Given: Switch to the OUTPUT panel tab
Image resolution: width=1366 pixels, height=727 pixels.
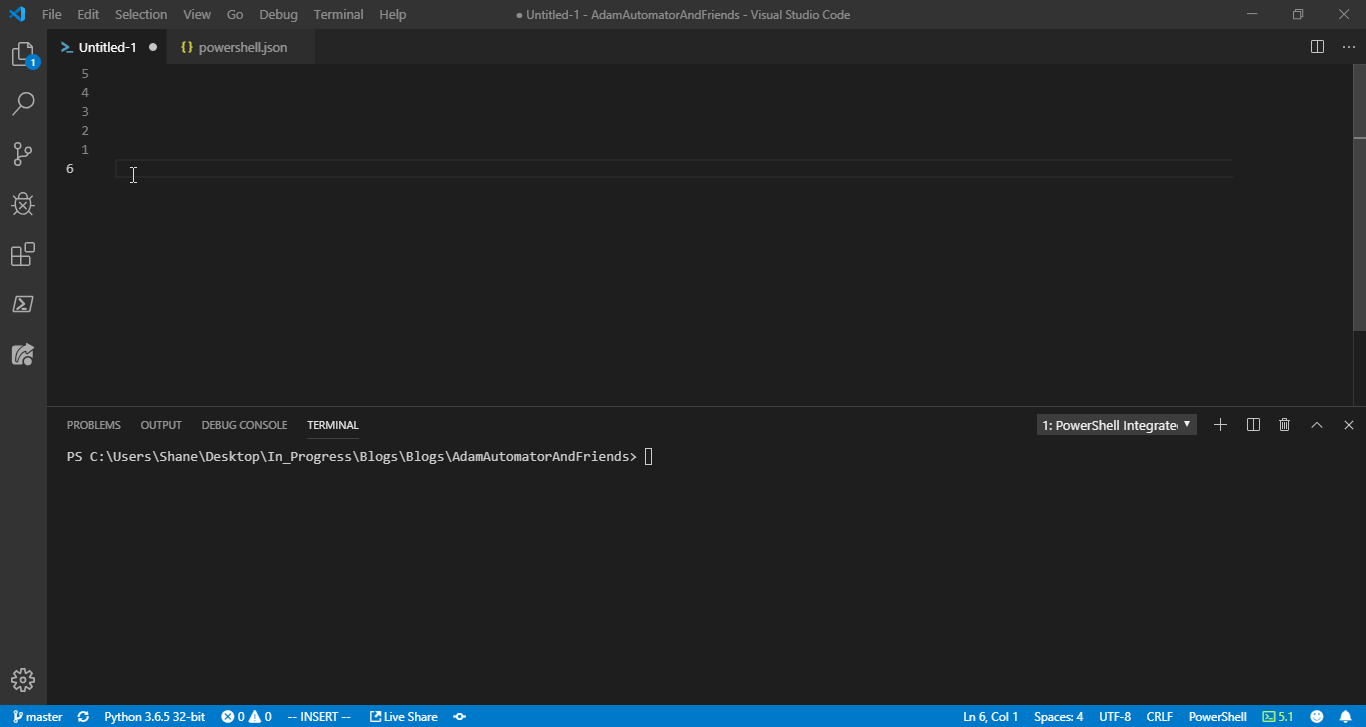Looking at the screenshot, I should pos(161,425).
